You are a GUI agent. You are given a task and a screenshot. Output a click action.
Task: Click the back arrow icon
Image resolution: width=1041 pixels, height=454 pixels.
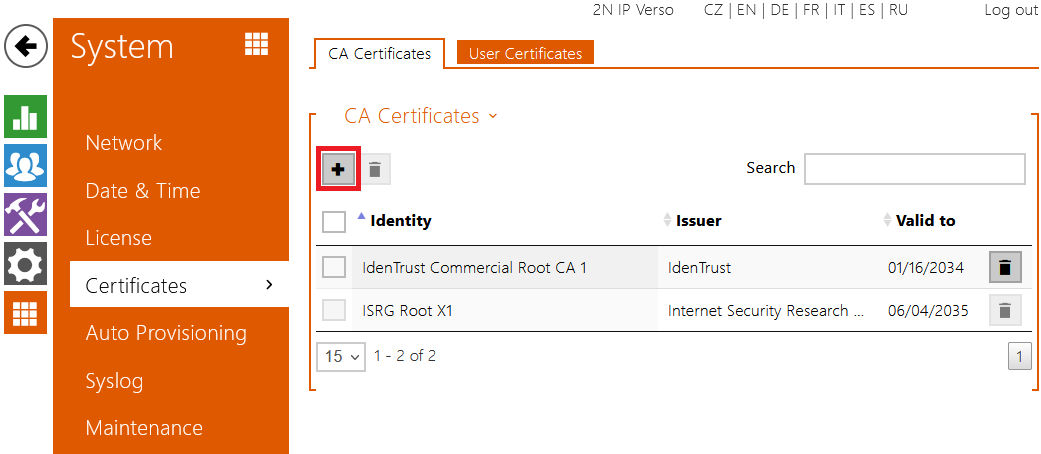point(26,47)
